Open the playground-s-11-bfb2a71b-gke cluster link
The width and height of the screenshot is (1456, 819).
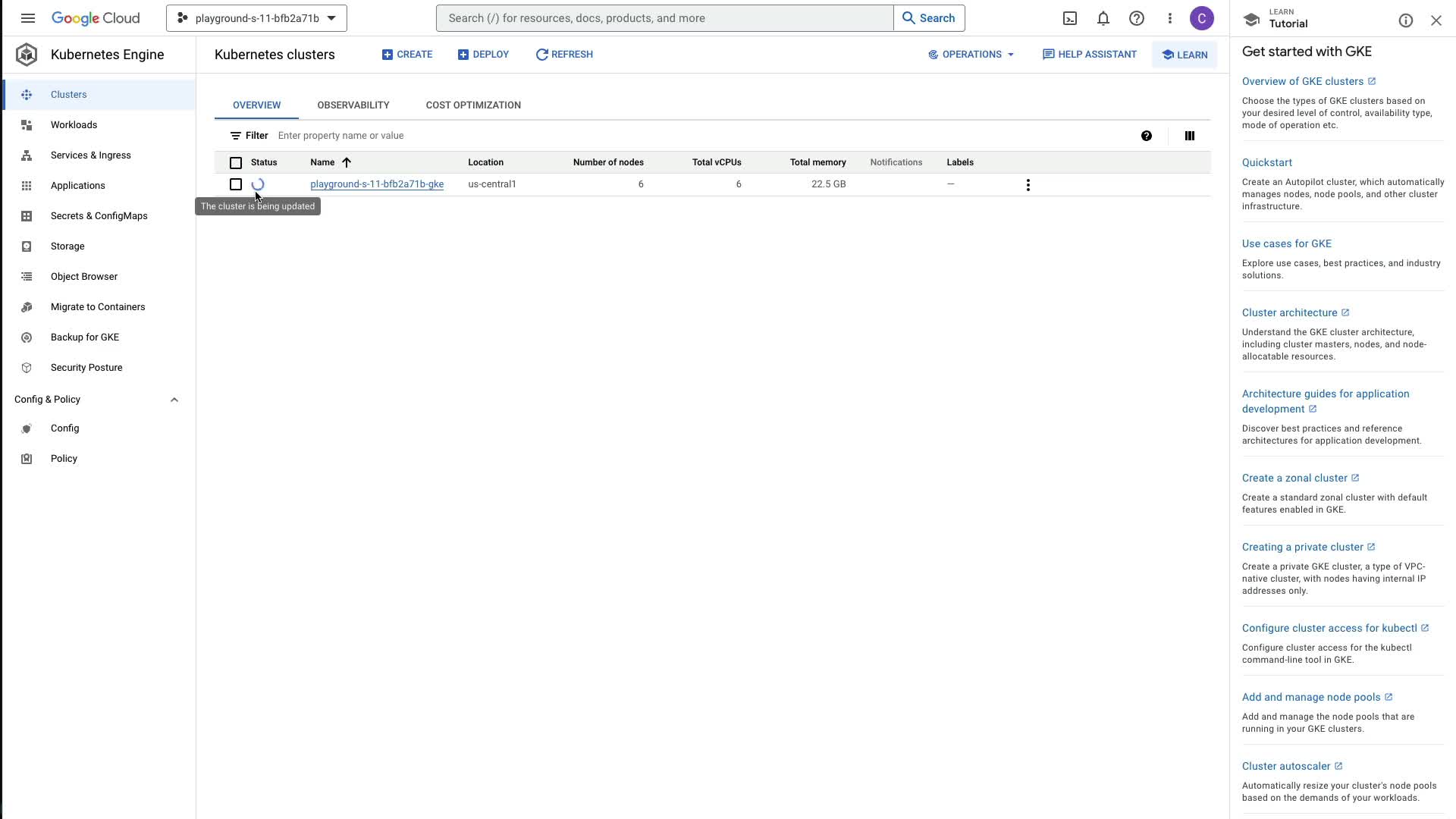[377, 184]
